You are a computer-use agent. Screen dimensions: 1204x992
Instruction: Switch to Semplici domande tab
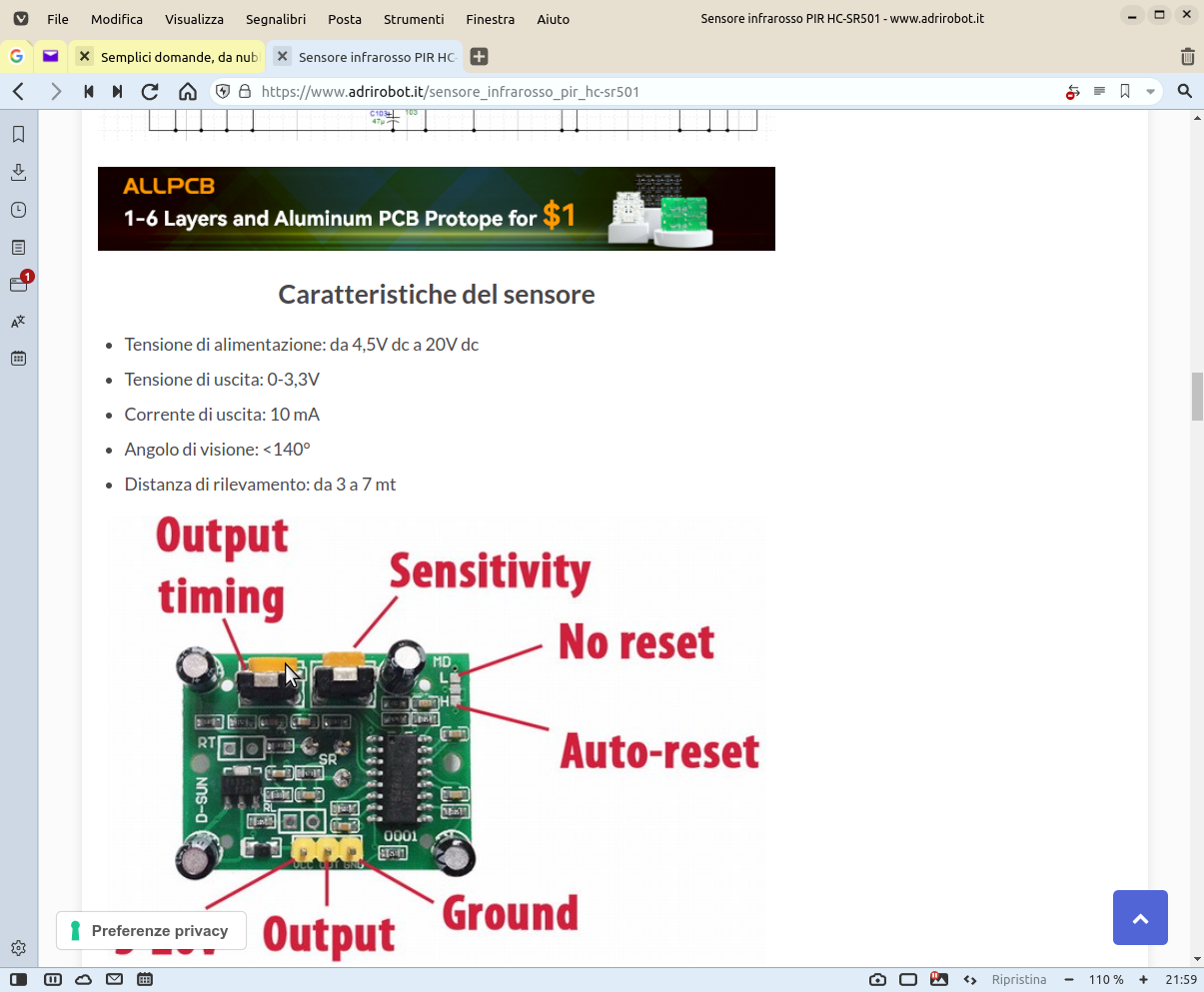tap(167, 57)
